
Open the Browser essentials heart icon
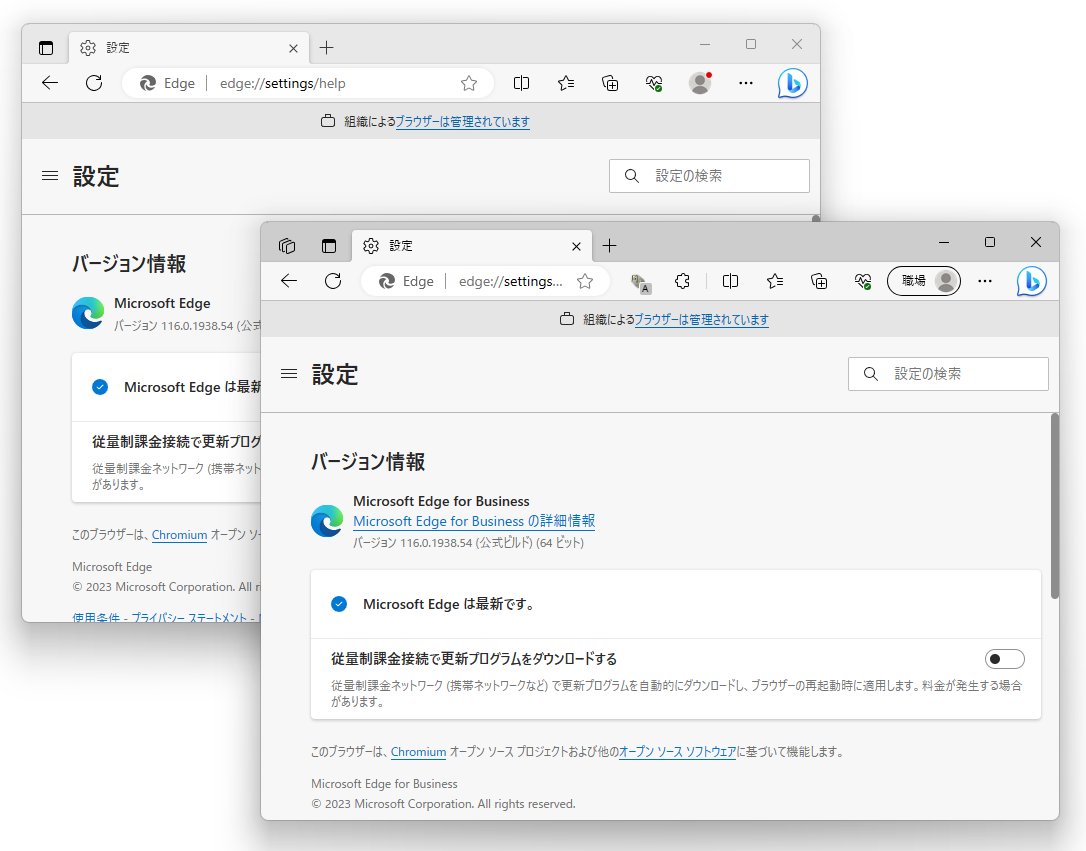[x=863, y=281]
